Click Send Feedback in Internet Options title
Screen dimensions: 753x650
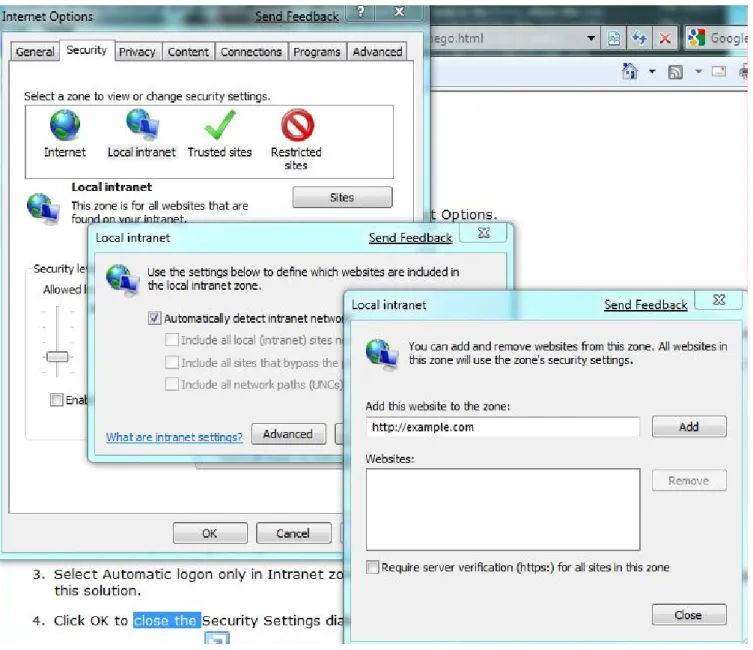[297, 16]
